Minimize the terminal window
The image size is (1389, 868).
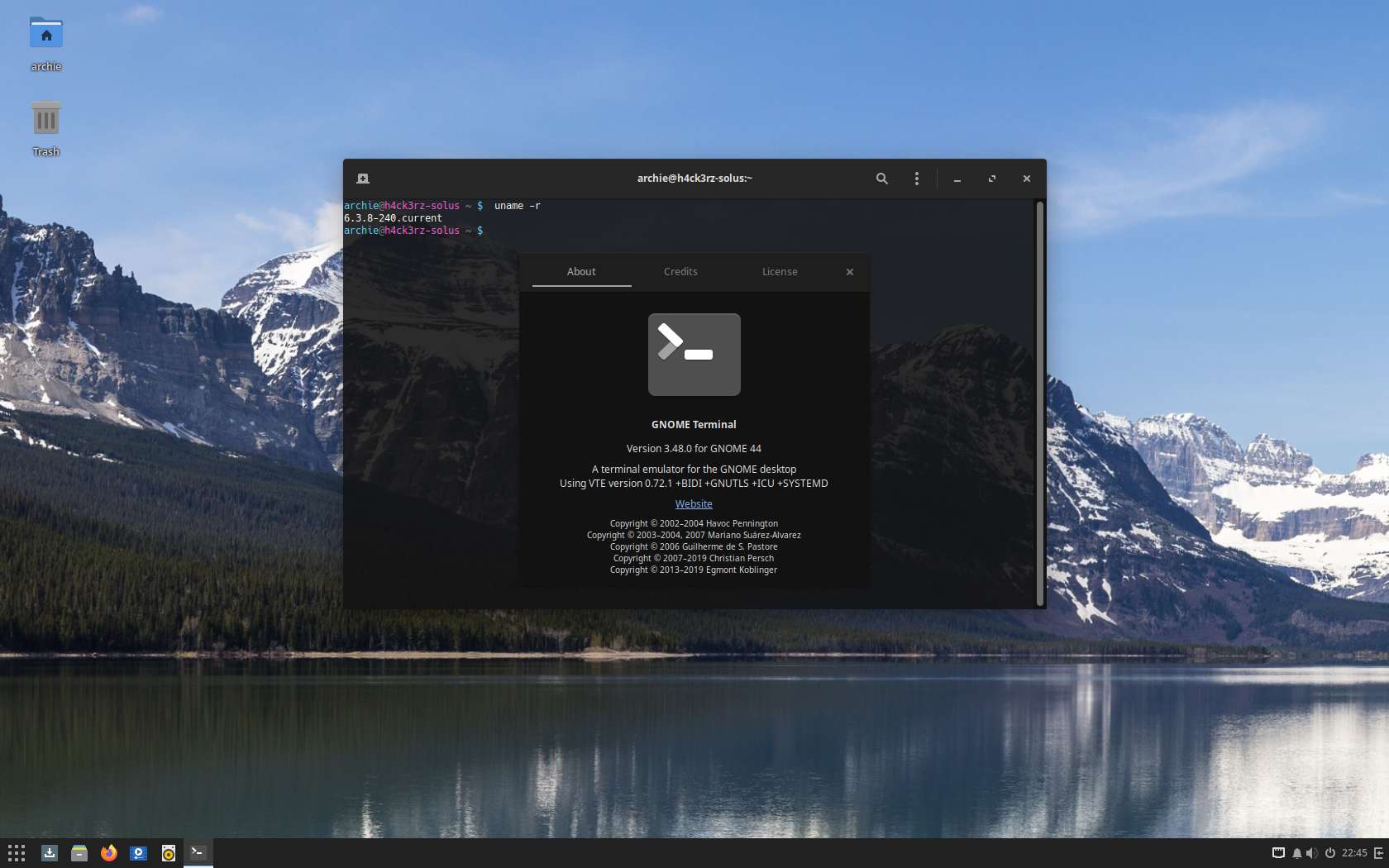[x=957, y=179]
